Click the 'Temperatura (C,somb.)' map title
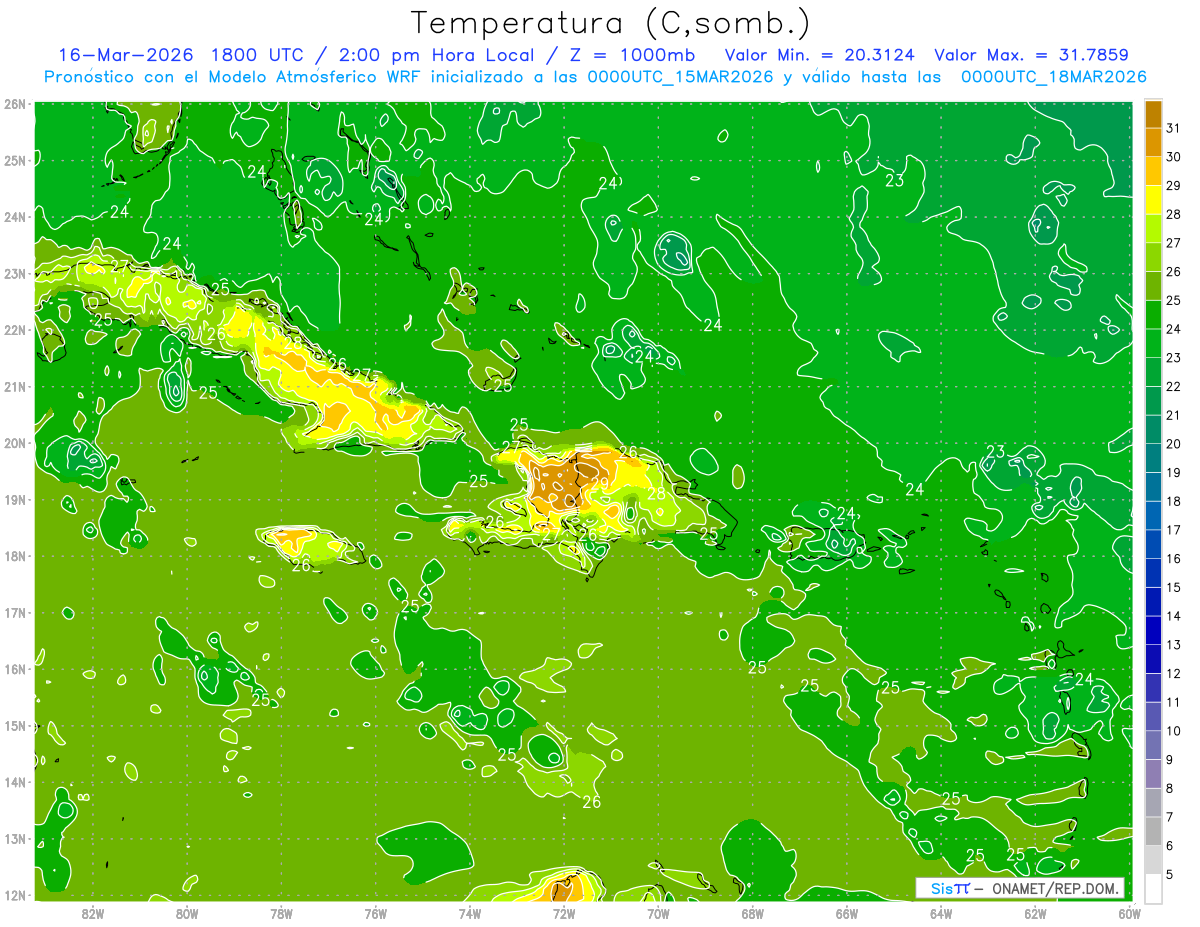Image resolution: width=1200 pixels, height=927 pixels. (611, 22)
